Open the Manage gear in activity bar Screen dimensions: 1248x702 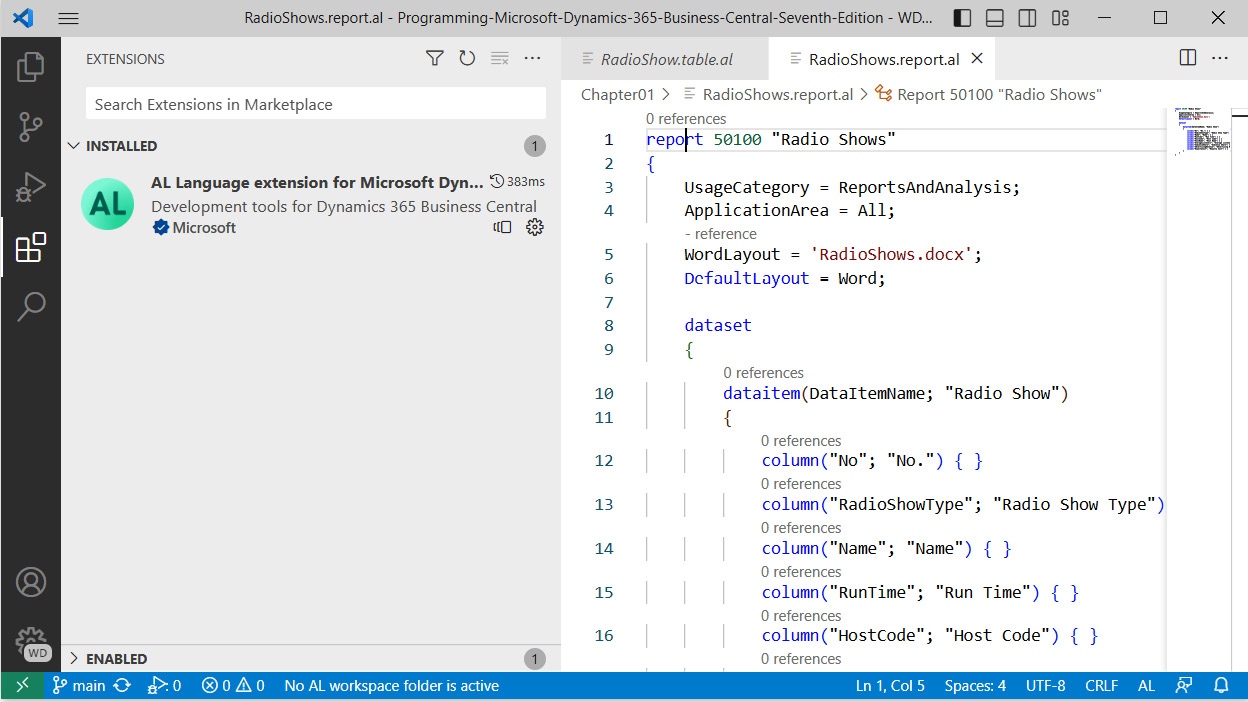30,641
